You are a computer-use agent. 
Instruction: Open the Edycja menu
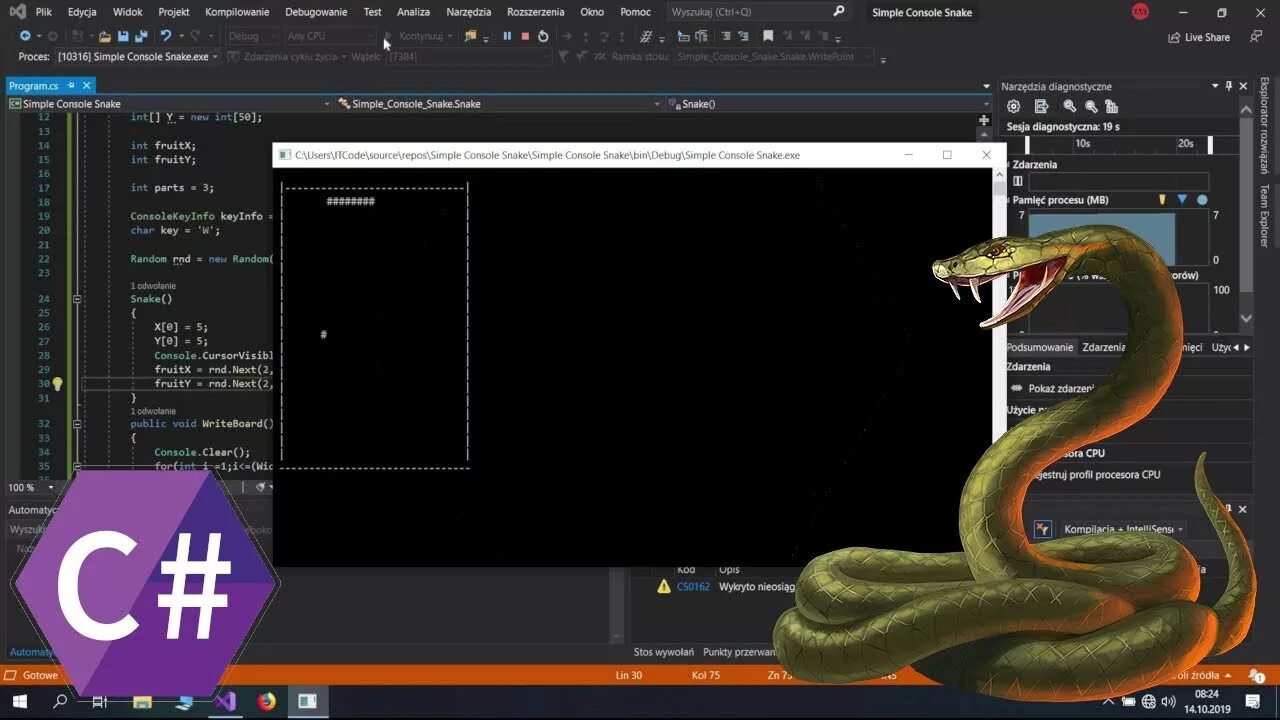click(x=82, y=12)
